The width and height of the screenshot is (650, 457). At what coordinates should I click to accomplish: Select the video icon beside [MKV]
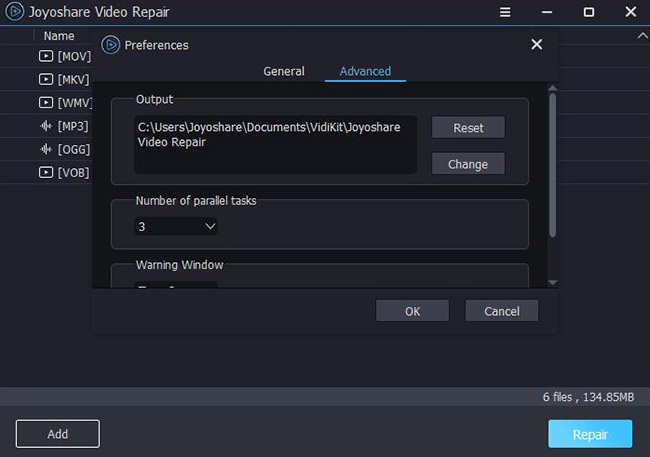tap(46, 79)
